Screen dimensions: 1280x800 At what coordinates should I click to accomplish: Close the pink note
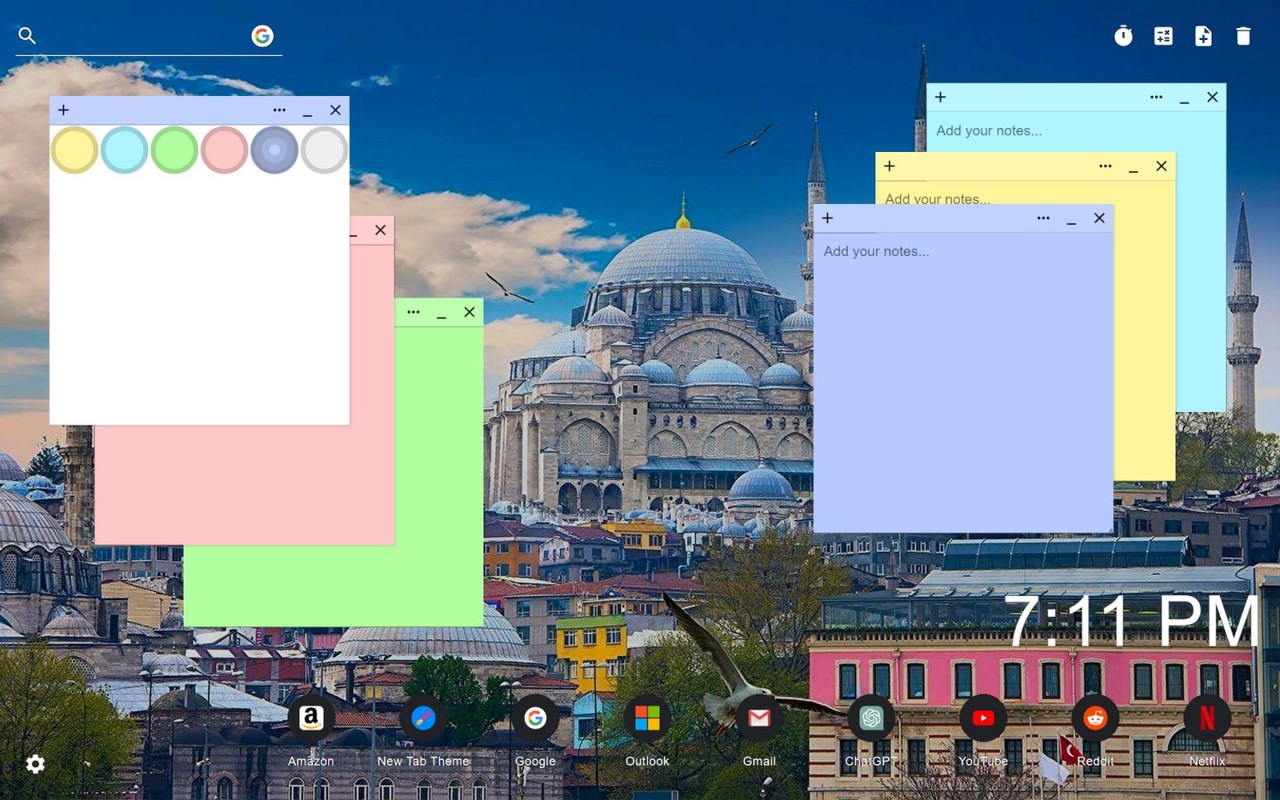tap(380, 230)
